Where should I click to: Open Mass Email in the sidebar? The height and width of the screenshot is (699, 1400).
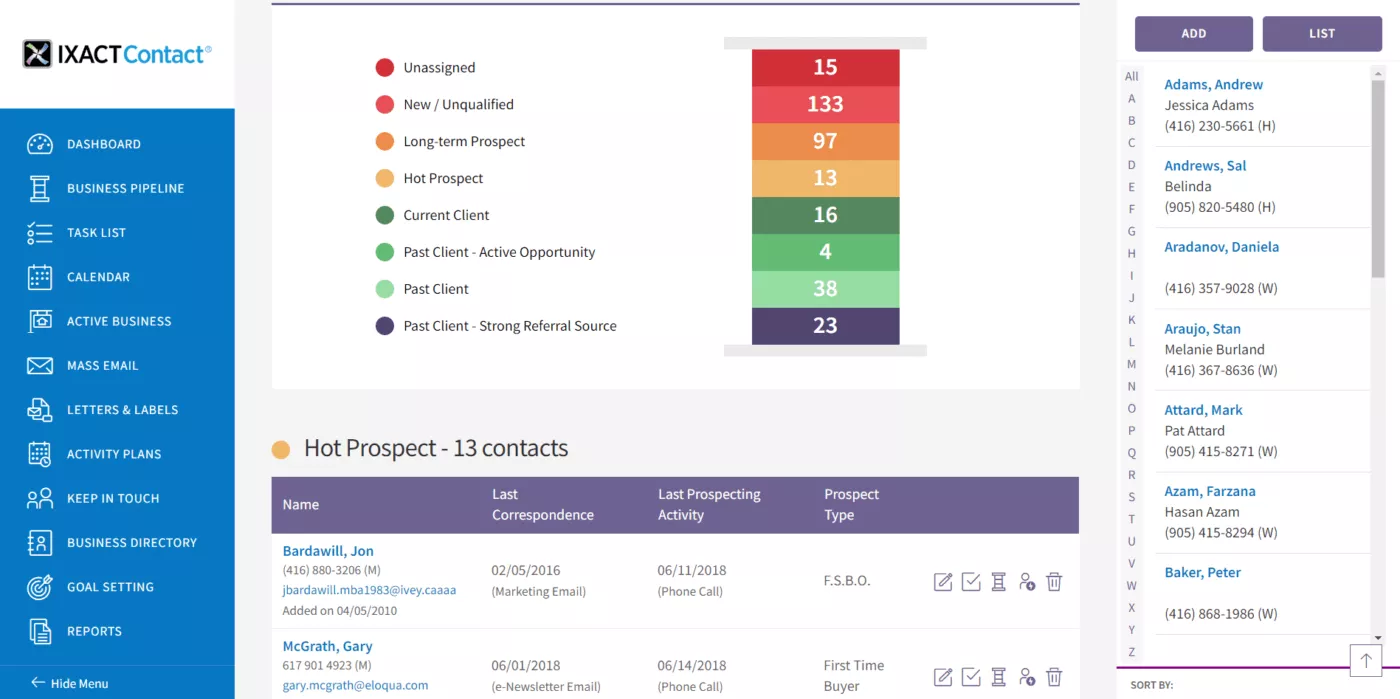(102, 366)
